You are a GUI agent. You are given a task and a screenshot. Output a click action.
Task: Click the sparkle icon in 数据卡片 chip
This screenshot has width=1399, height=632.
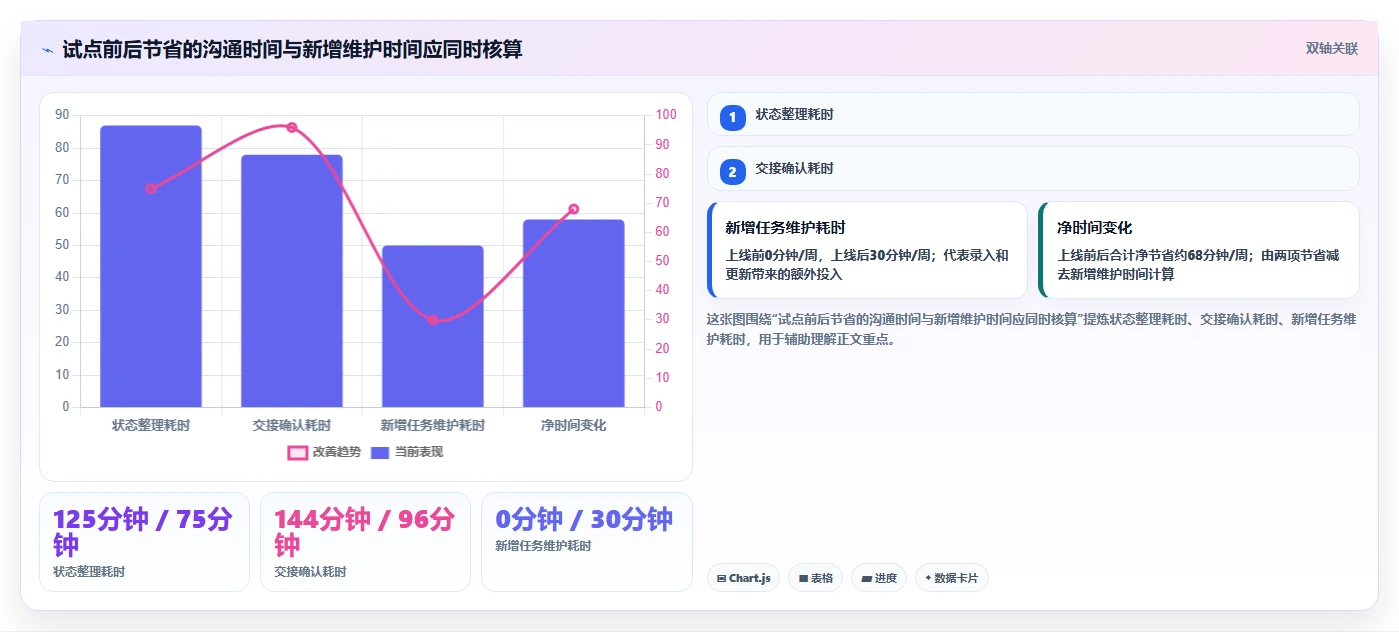click(928, 578)
